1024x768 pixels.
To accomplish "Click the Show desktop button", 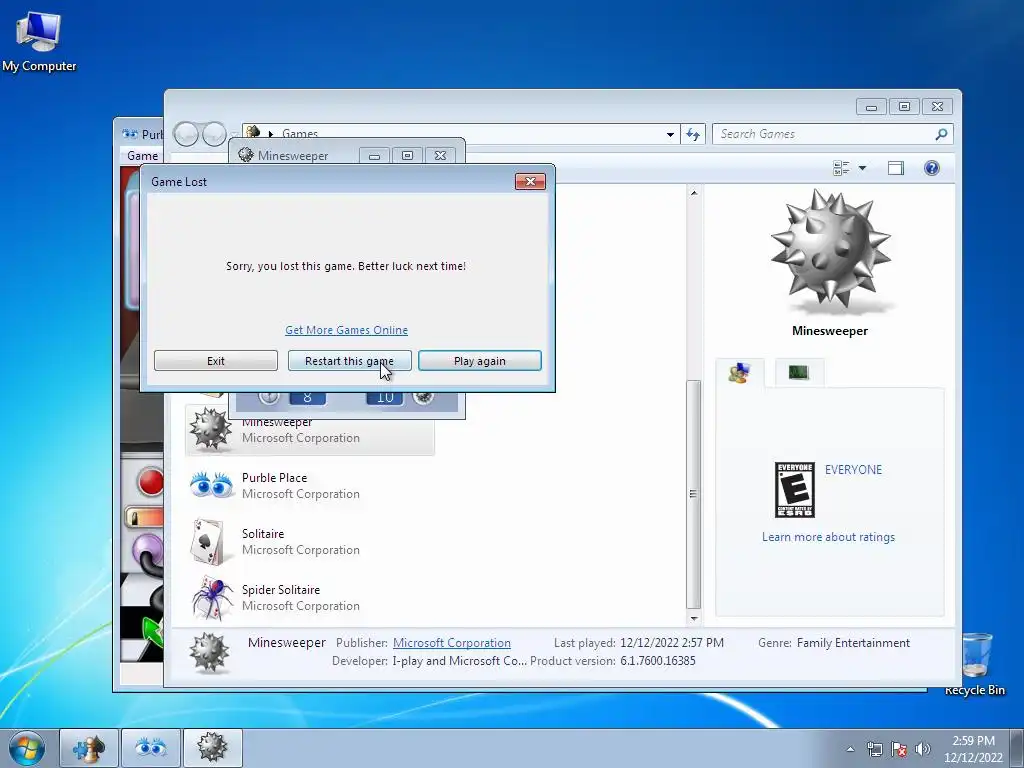I will point(1016,748).
